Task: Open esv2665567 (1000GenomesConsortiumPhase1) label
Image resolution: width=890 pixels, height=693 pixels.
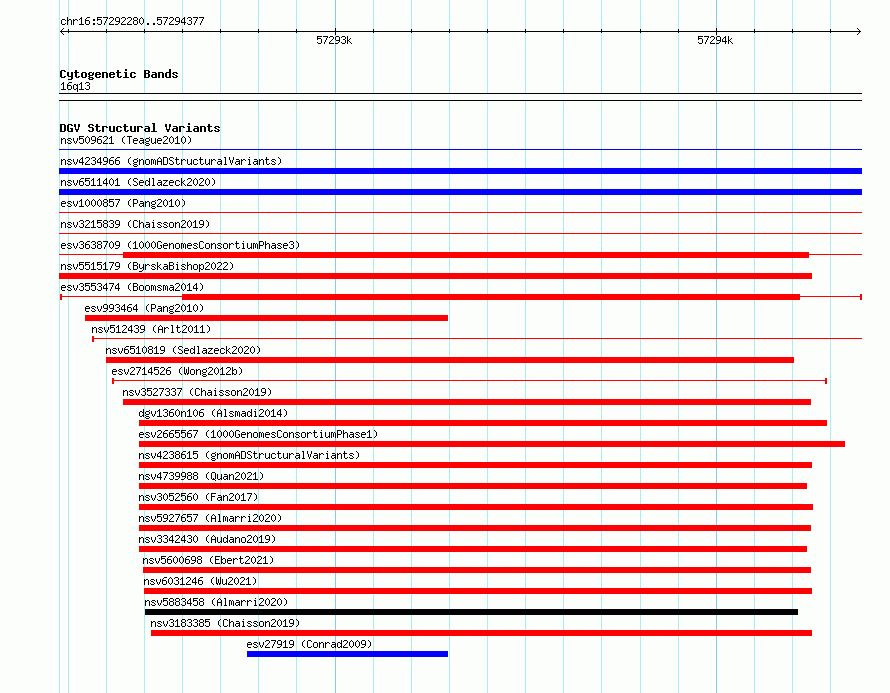Action: point(258,434)
